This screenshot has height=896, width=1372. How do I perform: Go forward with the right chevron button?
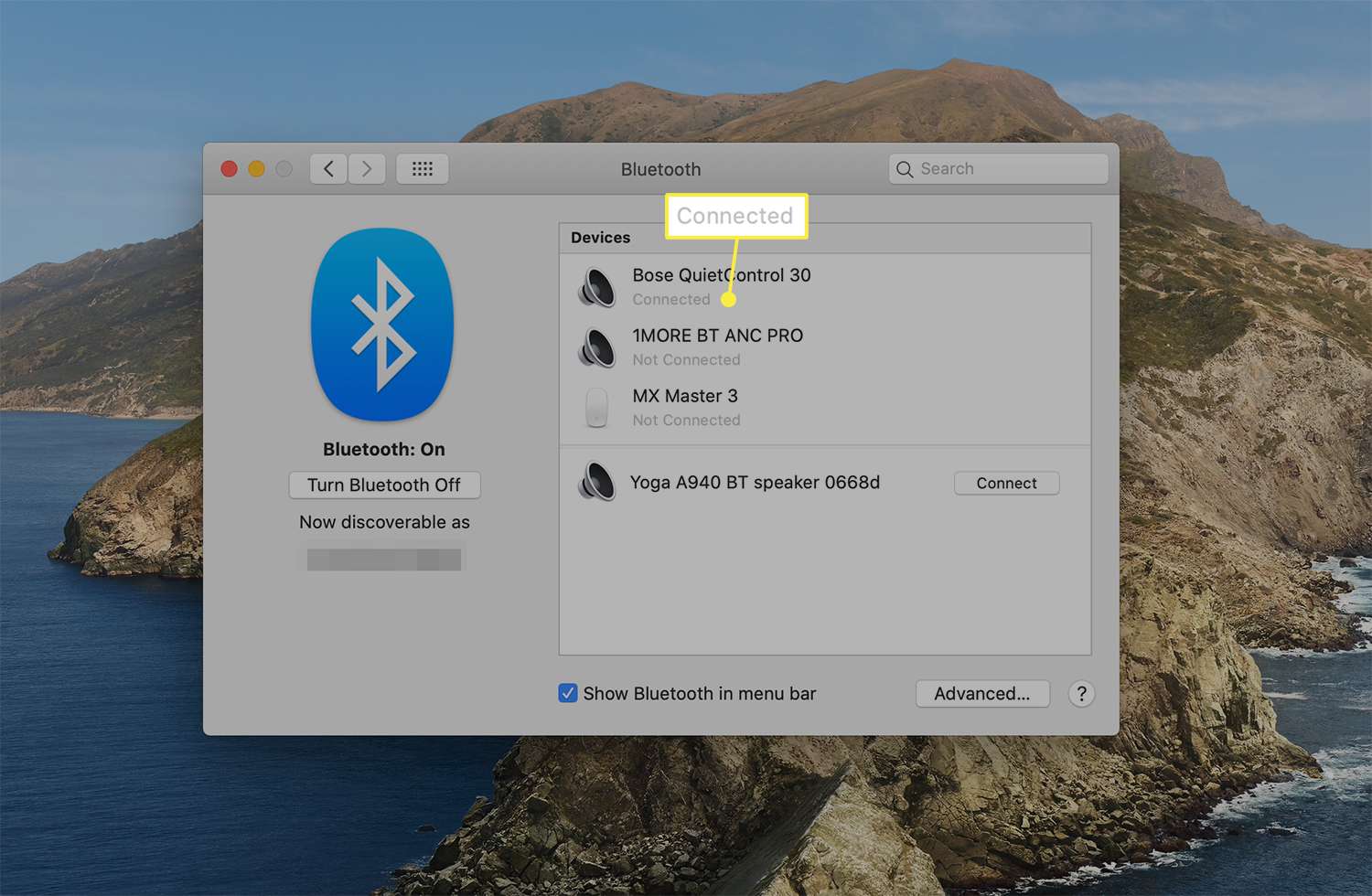pyautogui.click(x=367, y=169)
